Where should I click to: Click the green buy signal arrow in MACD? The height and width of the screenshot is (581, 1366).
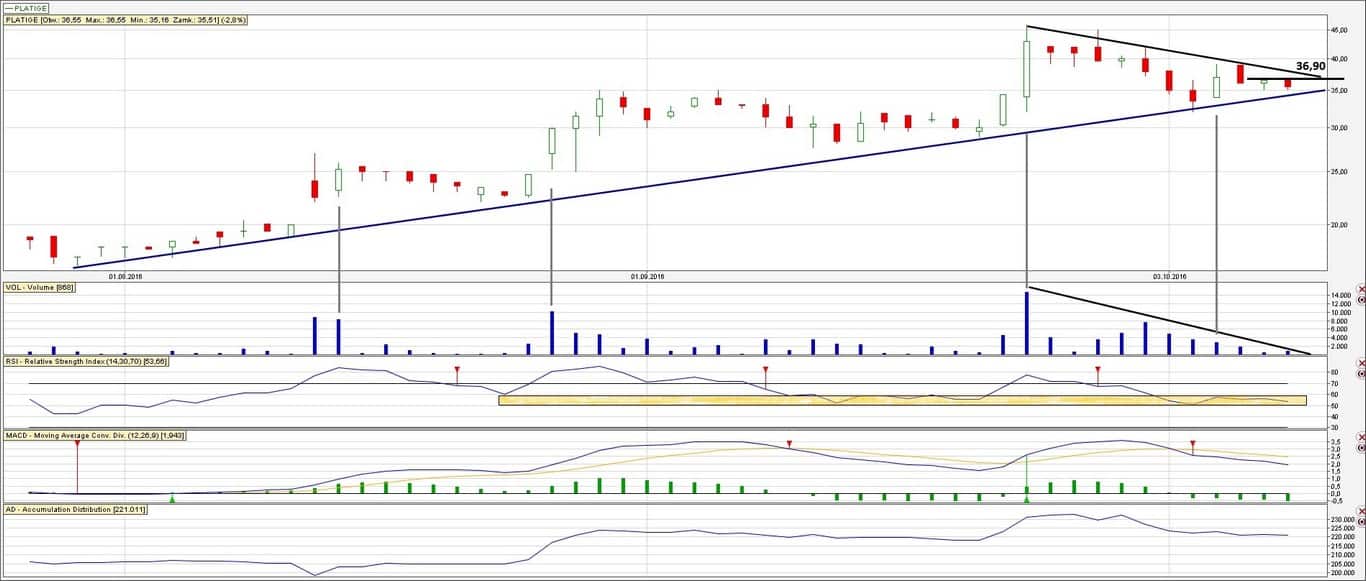[173, 497]
